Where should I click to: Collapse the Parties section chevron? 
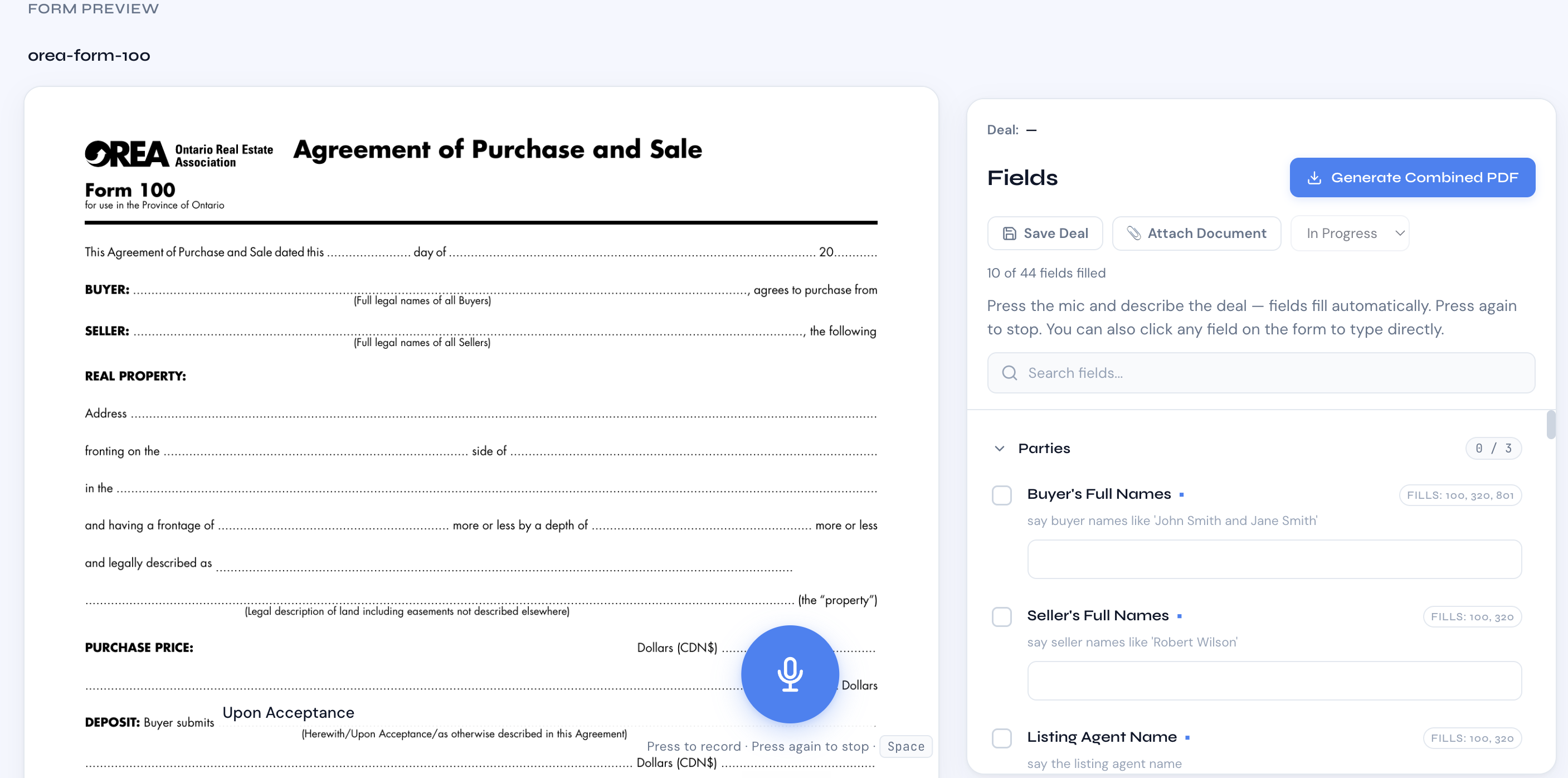click(x=999, y=449)
